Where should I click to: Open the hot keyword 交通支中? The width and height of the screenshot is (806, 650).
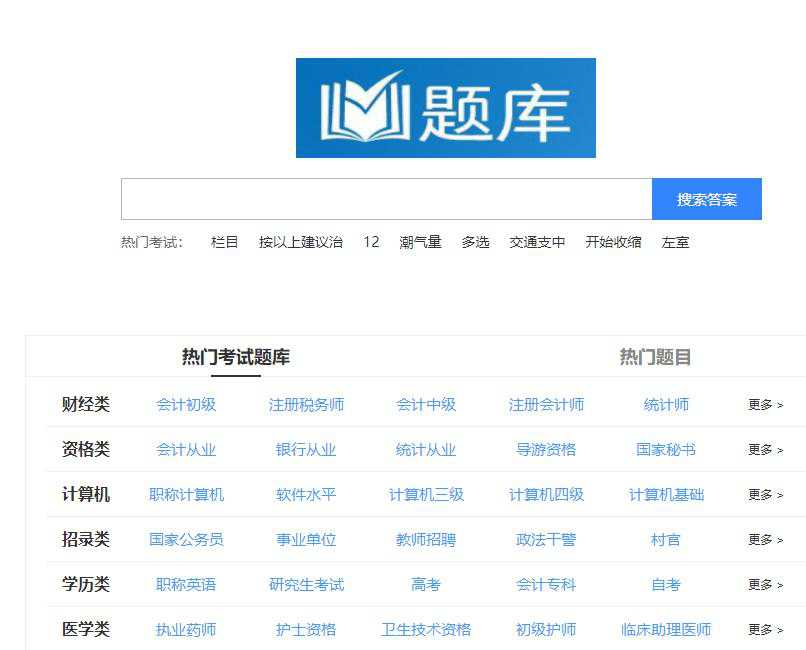[537, 242]
